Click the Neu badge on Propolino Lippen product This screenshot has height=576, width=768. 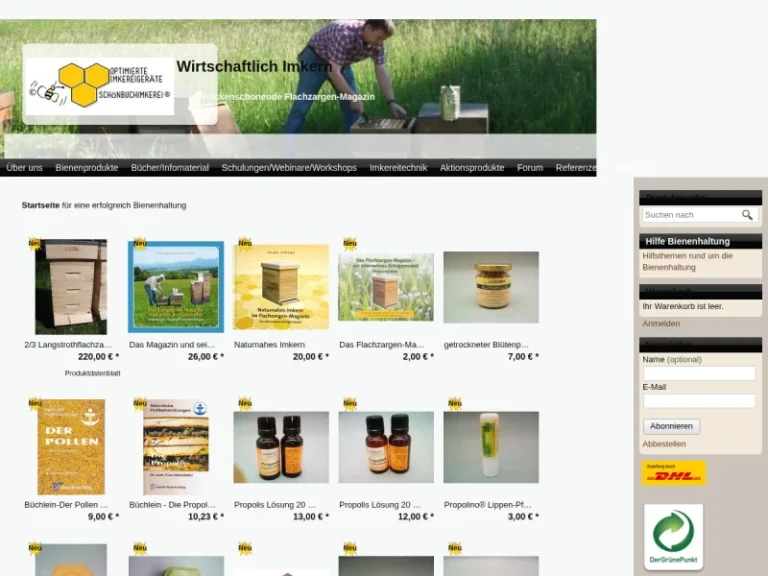[x=454, y=404]
